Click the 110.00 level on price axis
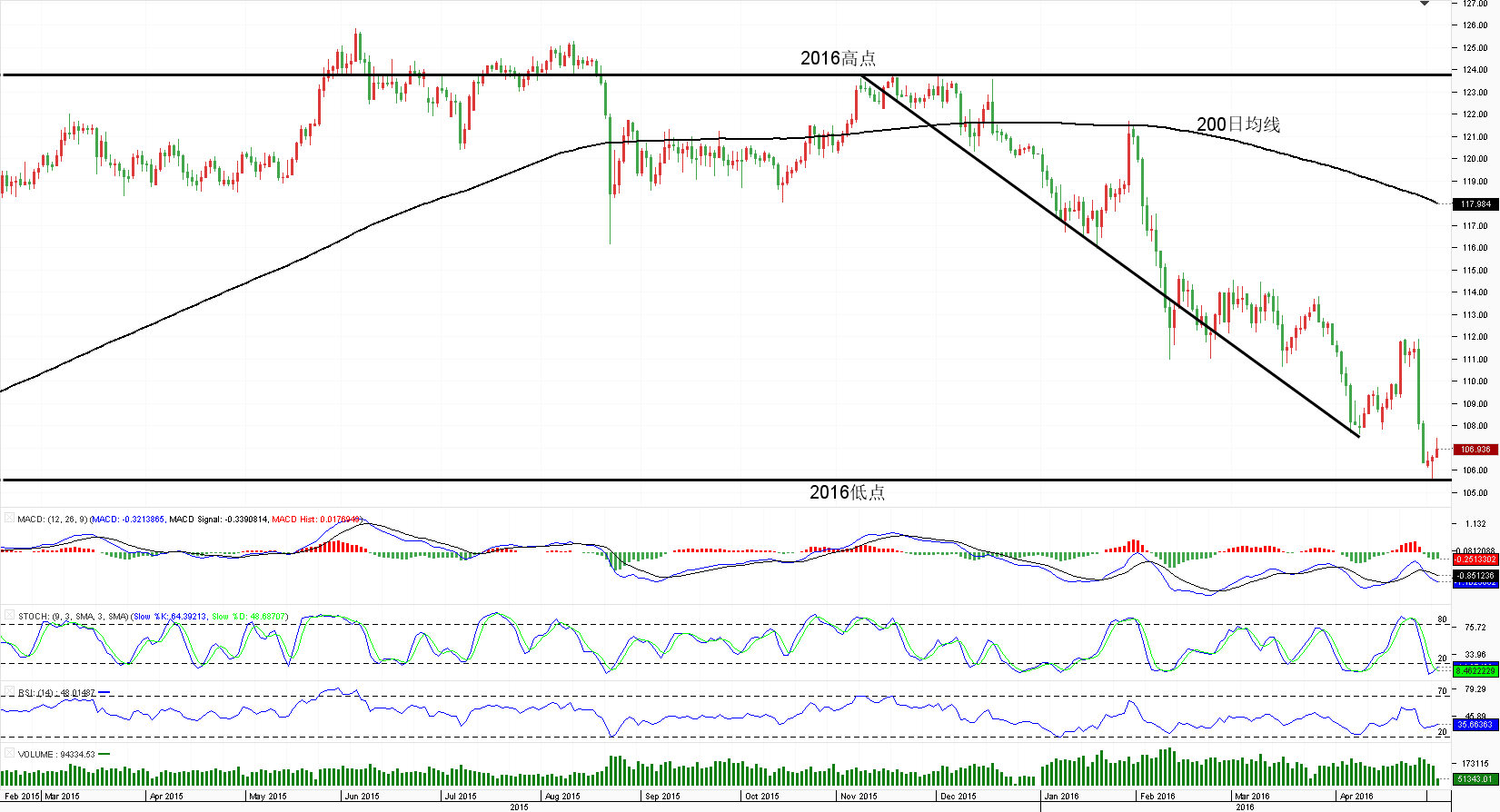The height and width of the screenshot is (812, 1500). tap(1475, 381)
